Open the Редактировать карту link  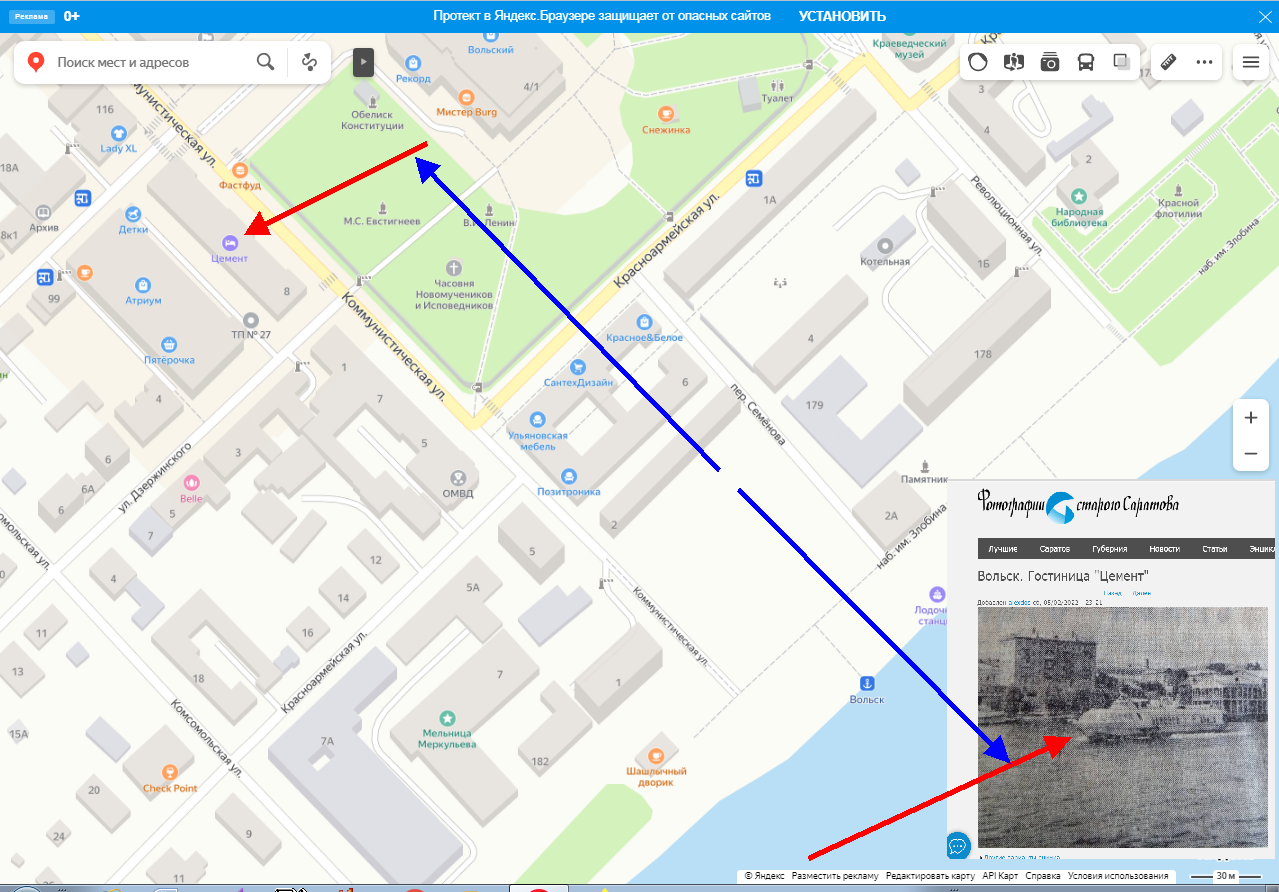(930, 876)
